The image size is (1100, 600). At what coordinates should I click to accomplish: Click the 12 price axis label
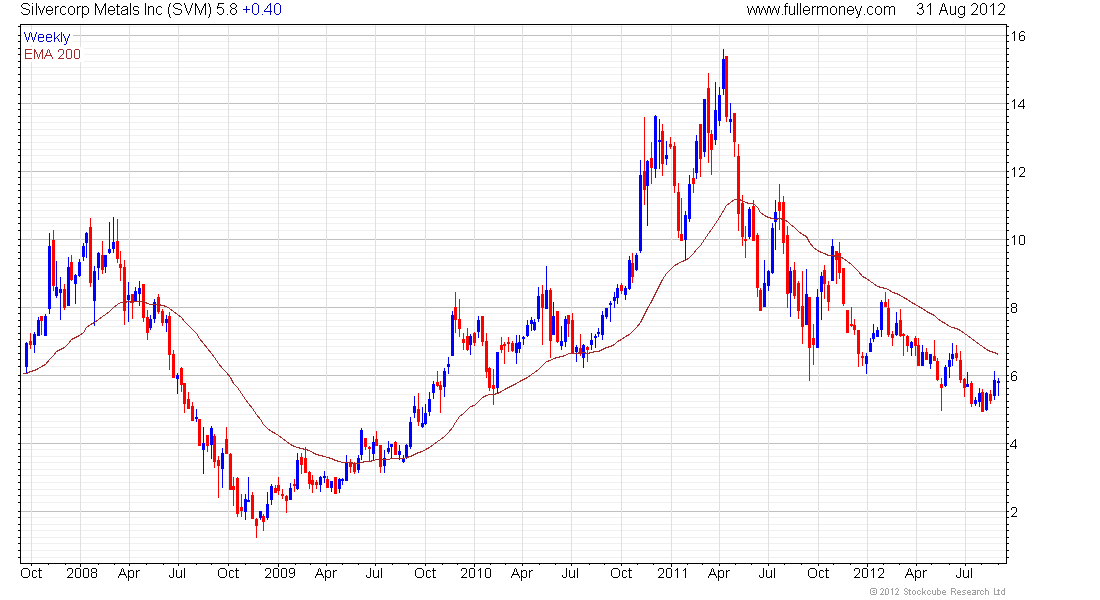1017,173
